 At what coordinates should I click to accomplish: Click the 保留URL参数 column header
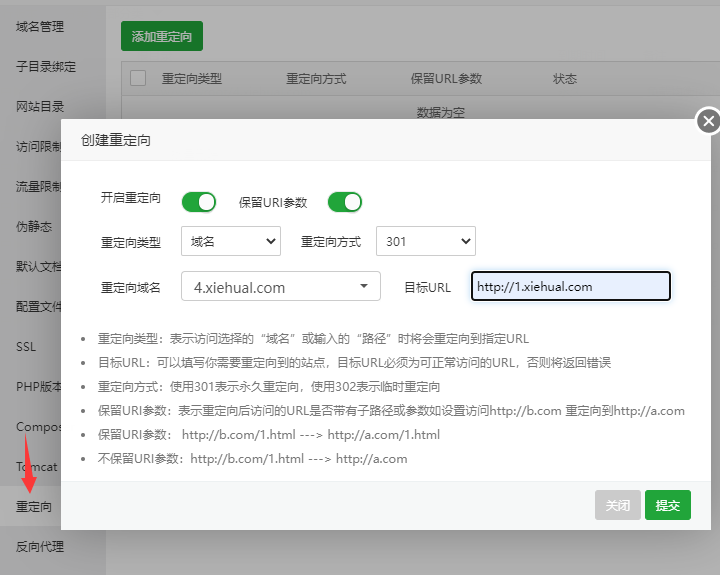coord(446,79)
